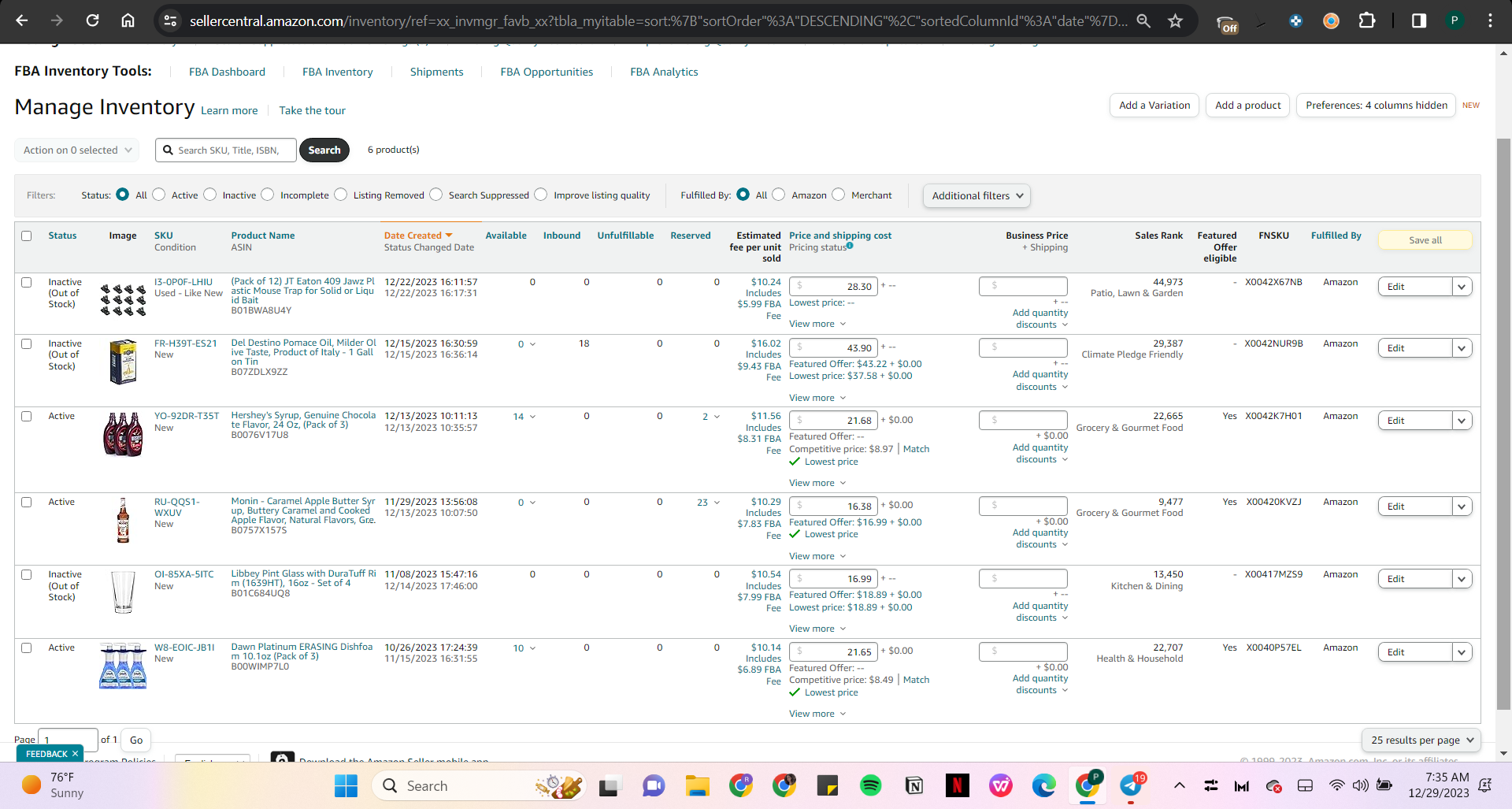Click the page vertical scrollbar
Image resolution: width=1512 pixels, height=809 pixels.
pos(1503,424)
